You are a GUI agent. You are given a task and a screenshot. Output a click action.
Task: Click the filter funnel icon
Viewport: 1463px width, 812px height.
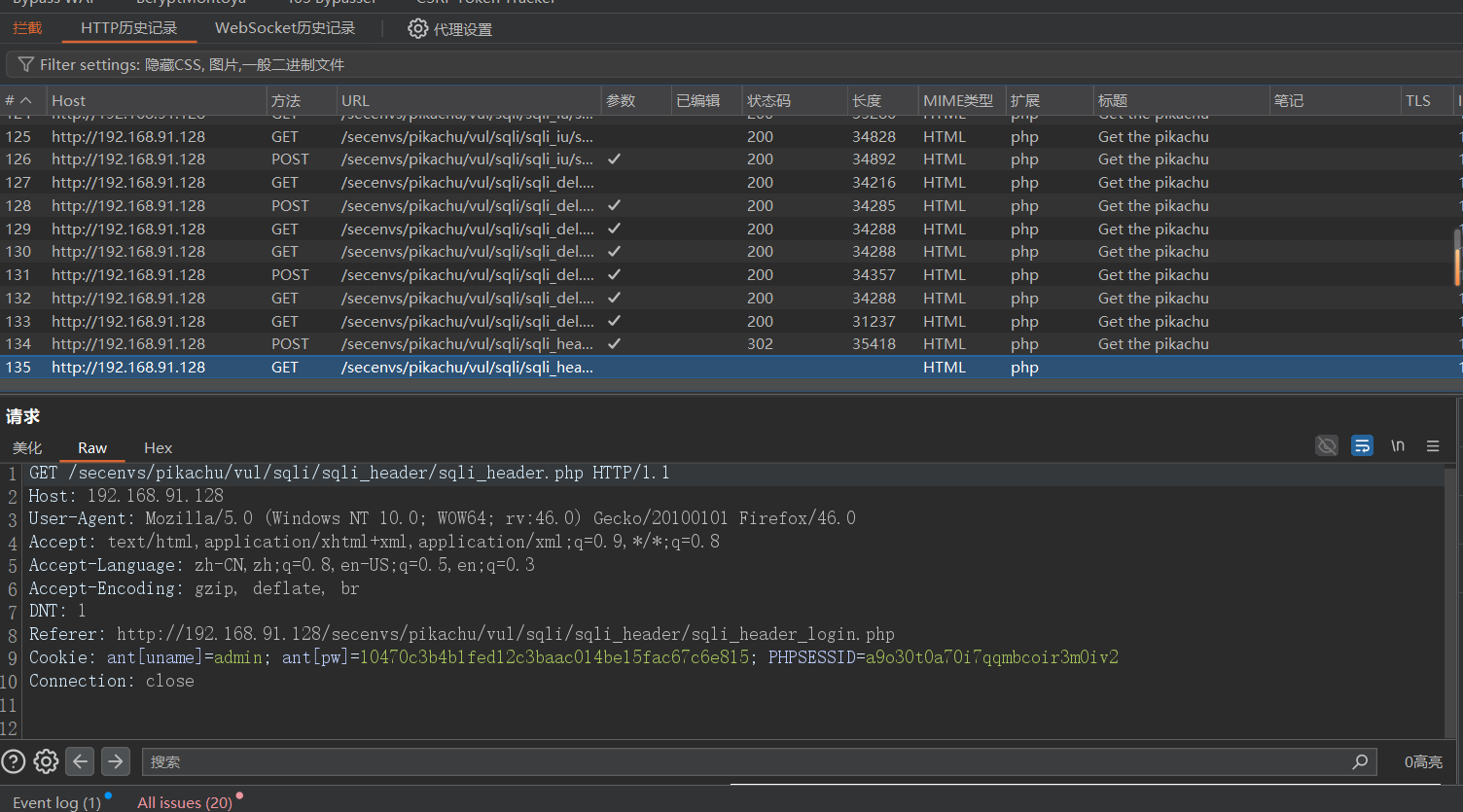coord(26,64)
